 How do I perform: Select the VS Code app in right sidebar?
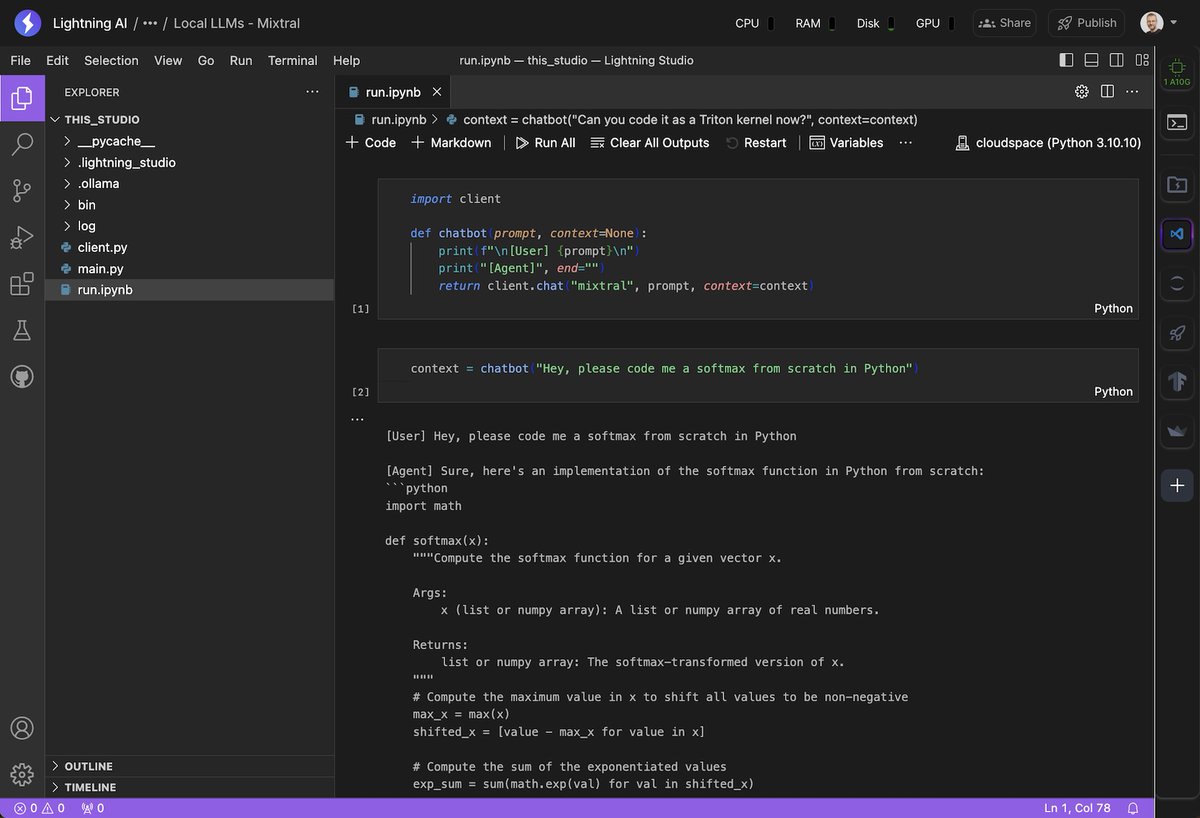pos(1177,233)
